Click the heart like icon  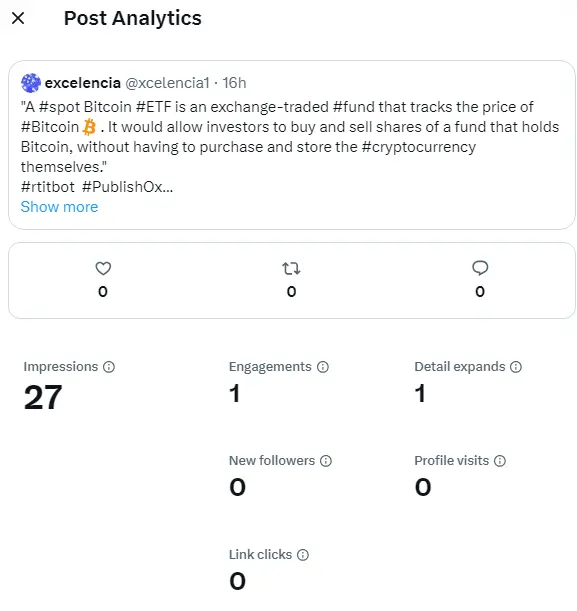point(103,268)
